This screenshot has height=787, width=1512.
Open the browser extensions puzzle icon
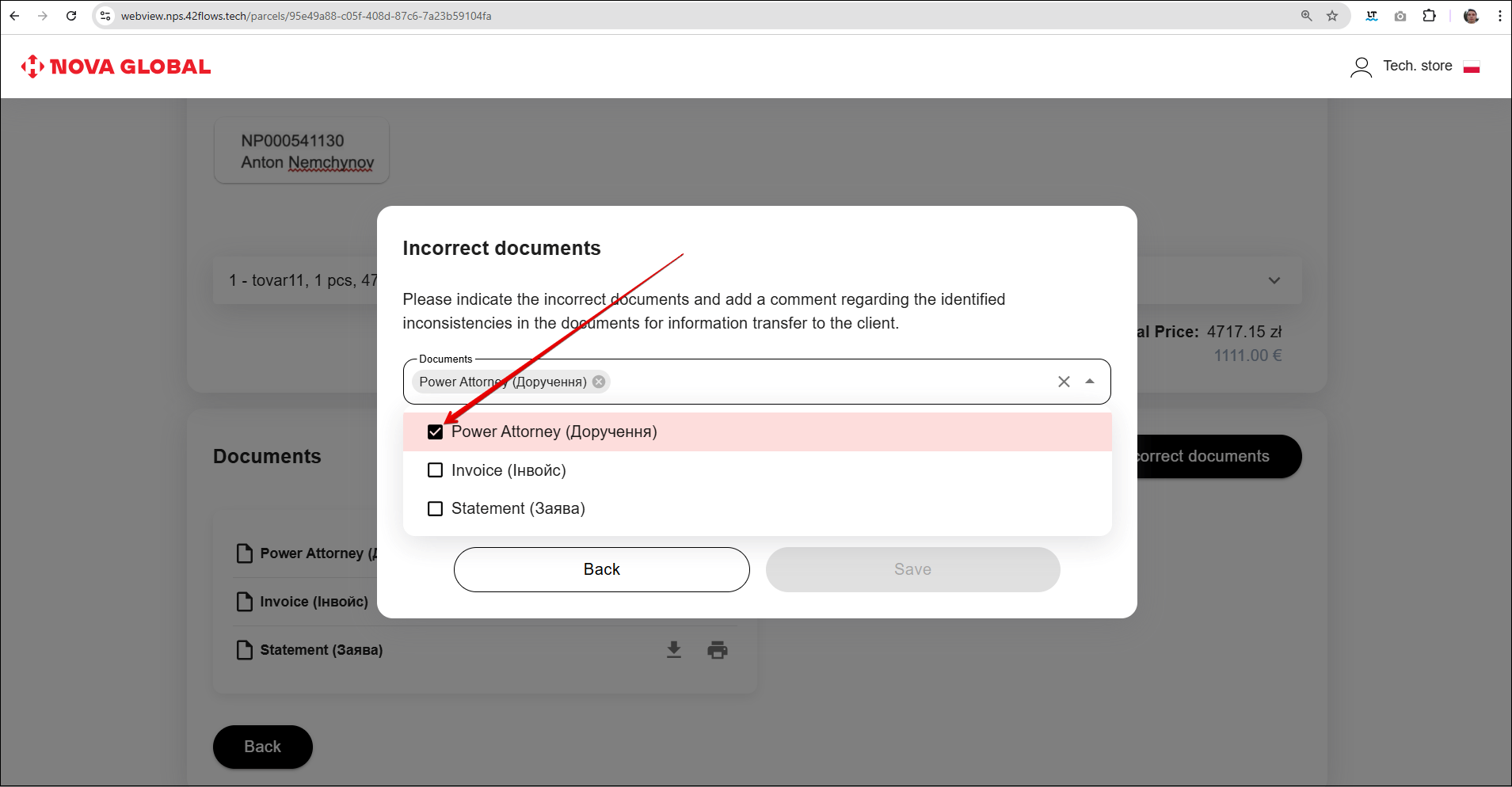click(x=1429, y=16)
